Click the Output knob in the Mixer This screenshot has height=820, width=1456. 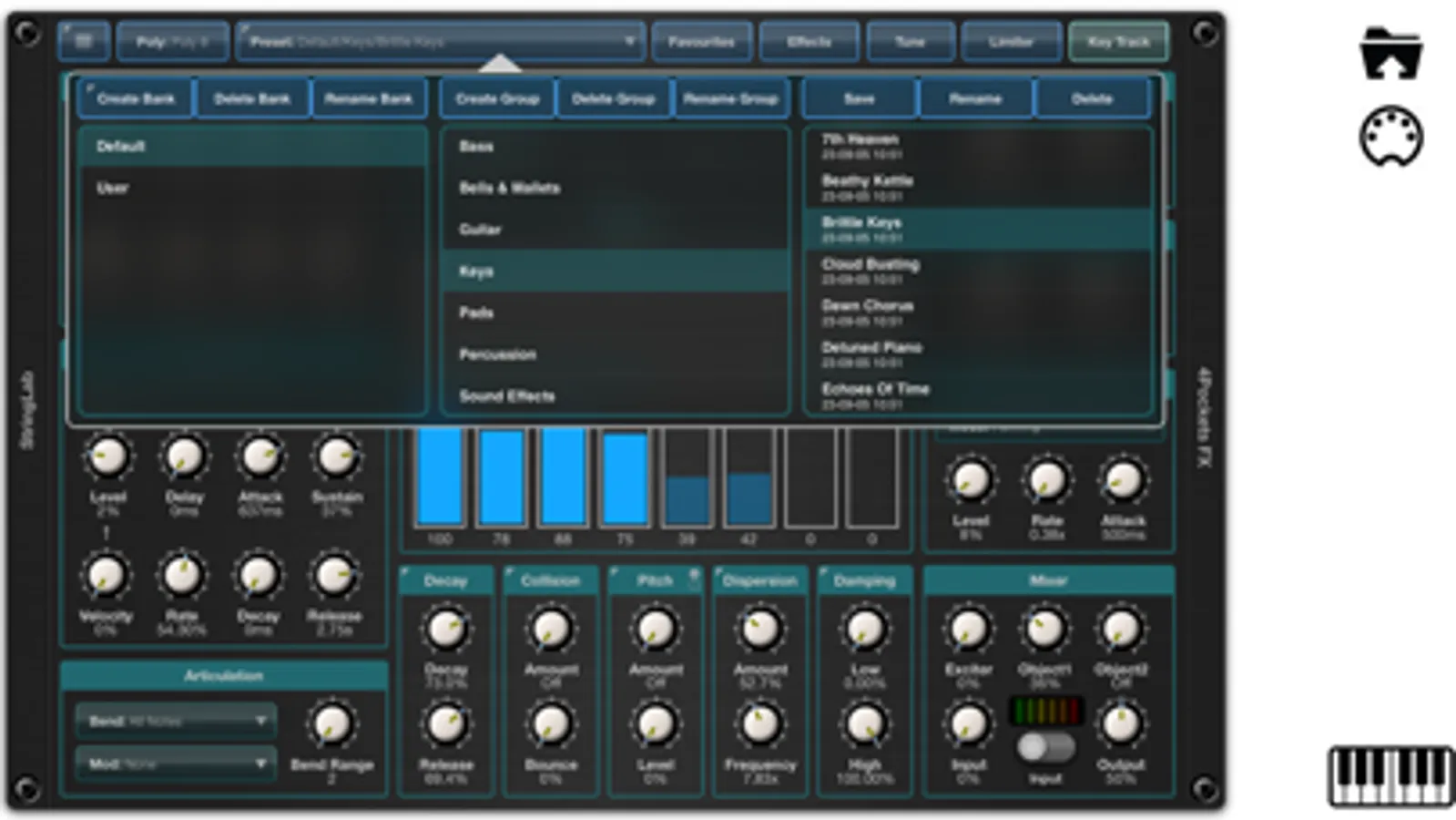click(x=1121, y=724)
